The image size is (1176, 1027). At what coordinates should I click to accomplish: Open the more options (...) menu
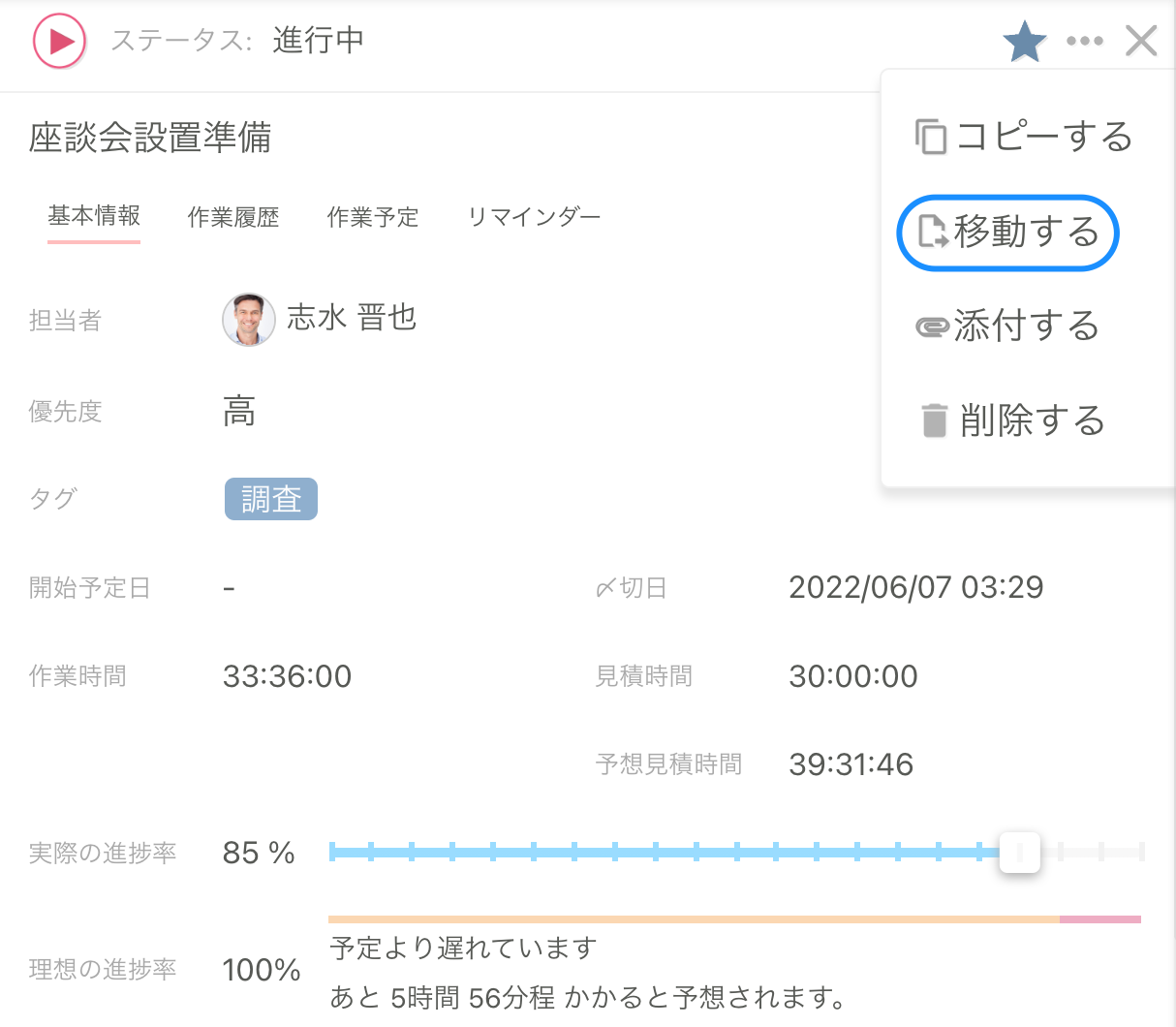pos(1085,41)
